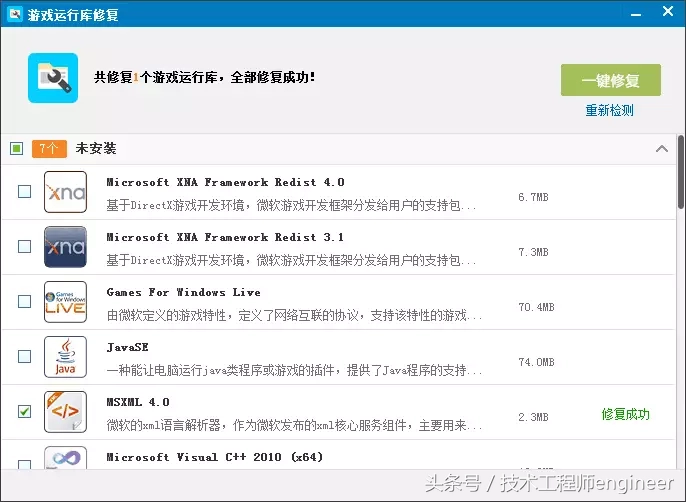Click the 重新检测 link
This screenshot has height=502, width=686.
click(x=609, y=110)
